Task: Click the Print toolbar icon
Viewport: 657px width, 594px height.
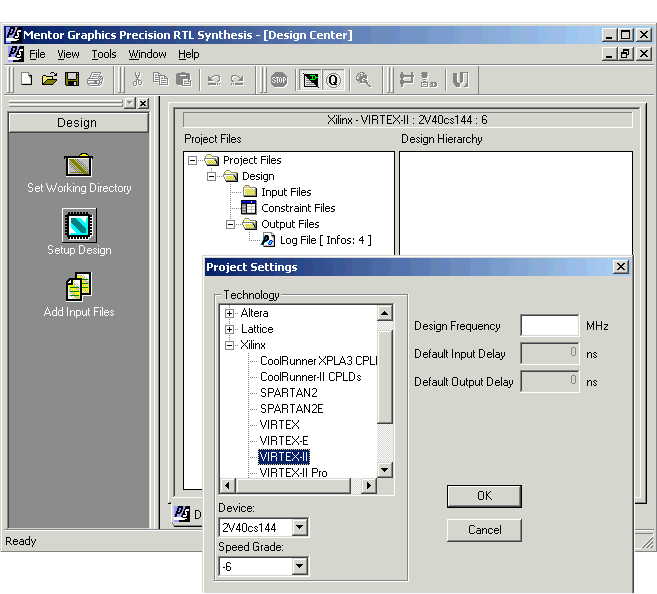Action: 95,79
